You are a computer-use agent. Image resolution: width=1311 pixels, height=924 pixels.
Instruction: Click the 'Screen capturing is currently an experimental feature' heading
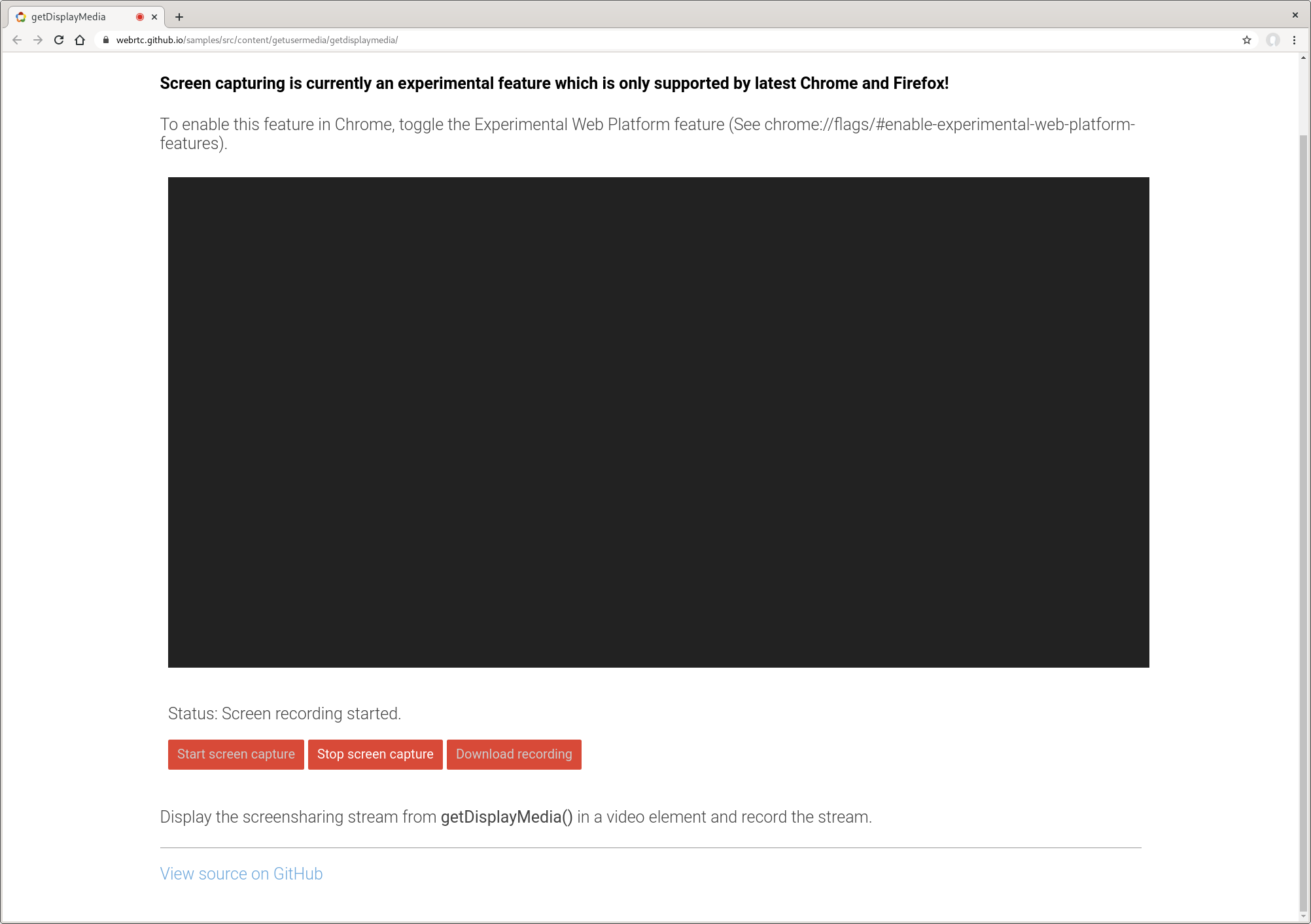click(x=554, y=83)
